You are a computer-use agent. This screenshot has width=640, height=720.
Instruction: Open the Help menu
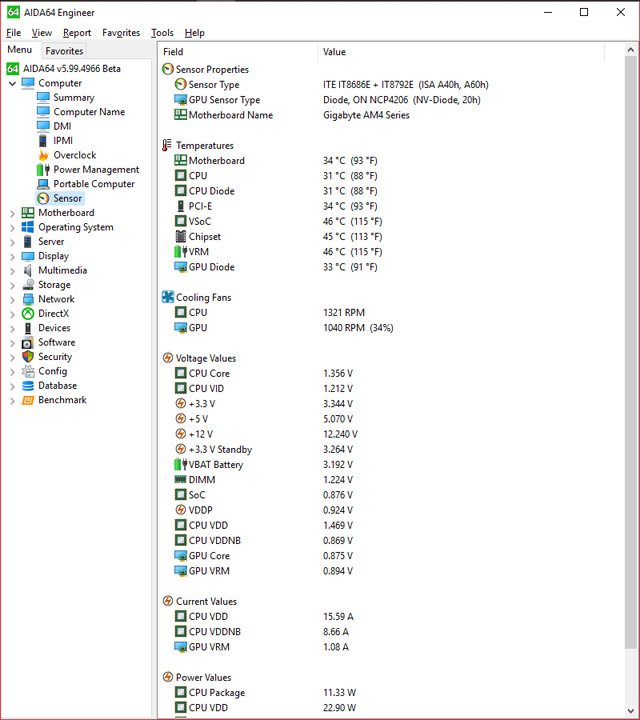click(195, 33)
